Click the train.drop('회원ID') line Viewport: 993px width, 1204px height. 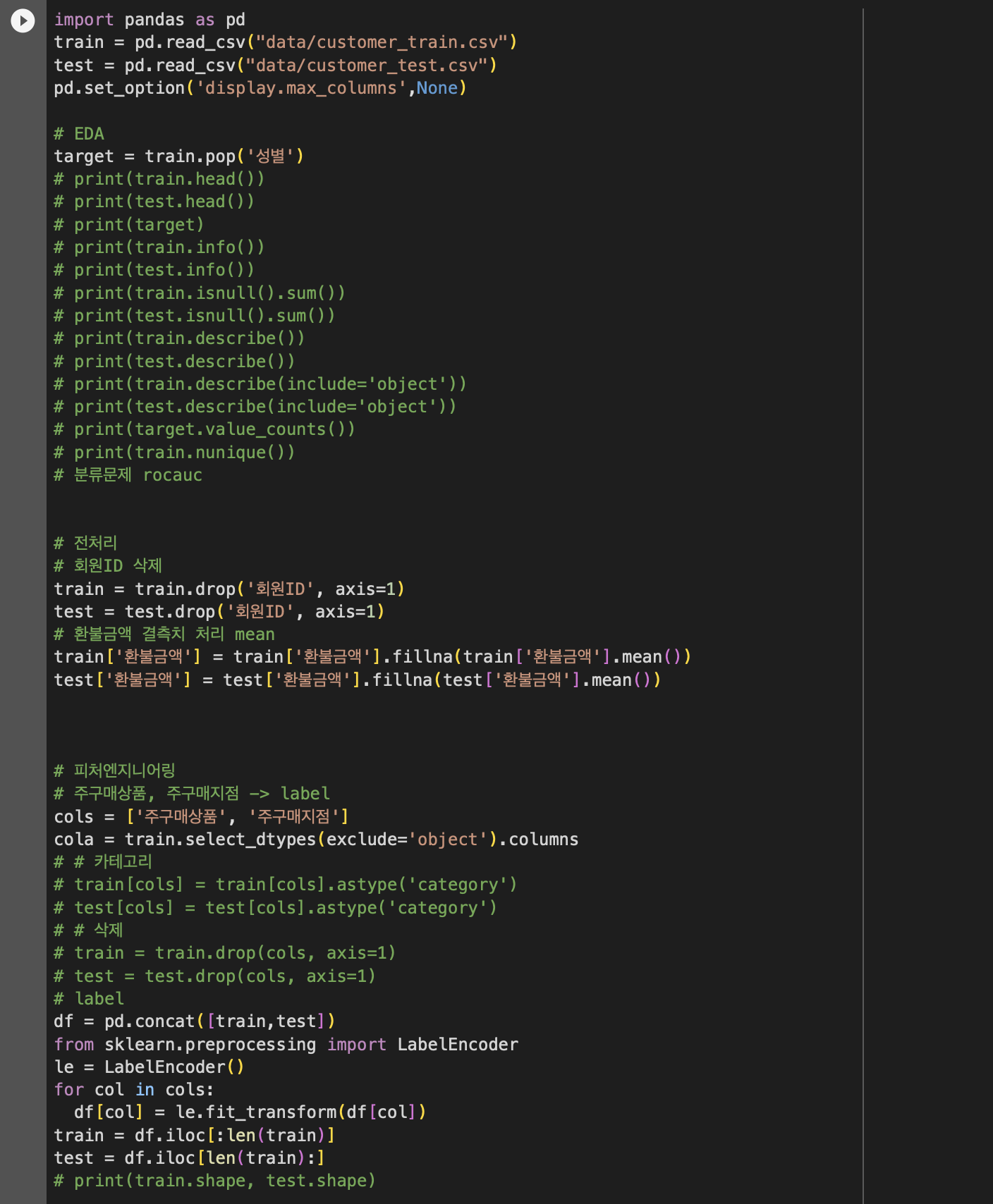230,589
